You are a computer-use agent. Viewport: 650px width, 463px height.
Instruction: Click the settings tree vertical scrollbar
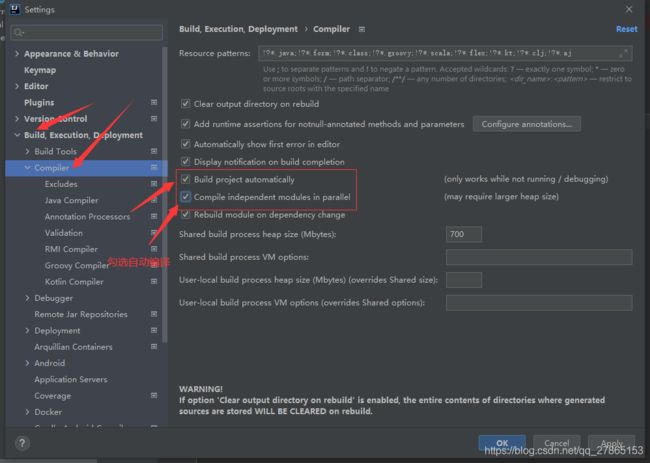tap(165, 195)
